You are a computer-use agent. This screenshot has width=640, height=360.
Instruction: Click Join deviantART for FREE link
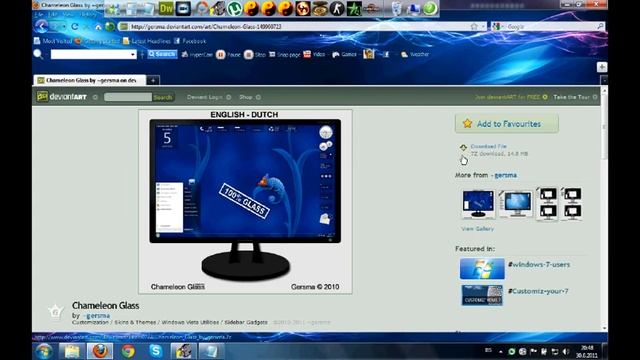[x=507, y=97]
